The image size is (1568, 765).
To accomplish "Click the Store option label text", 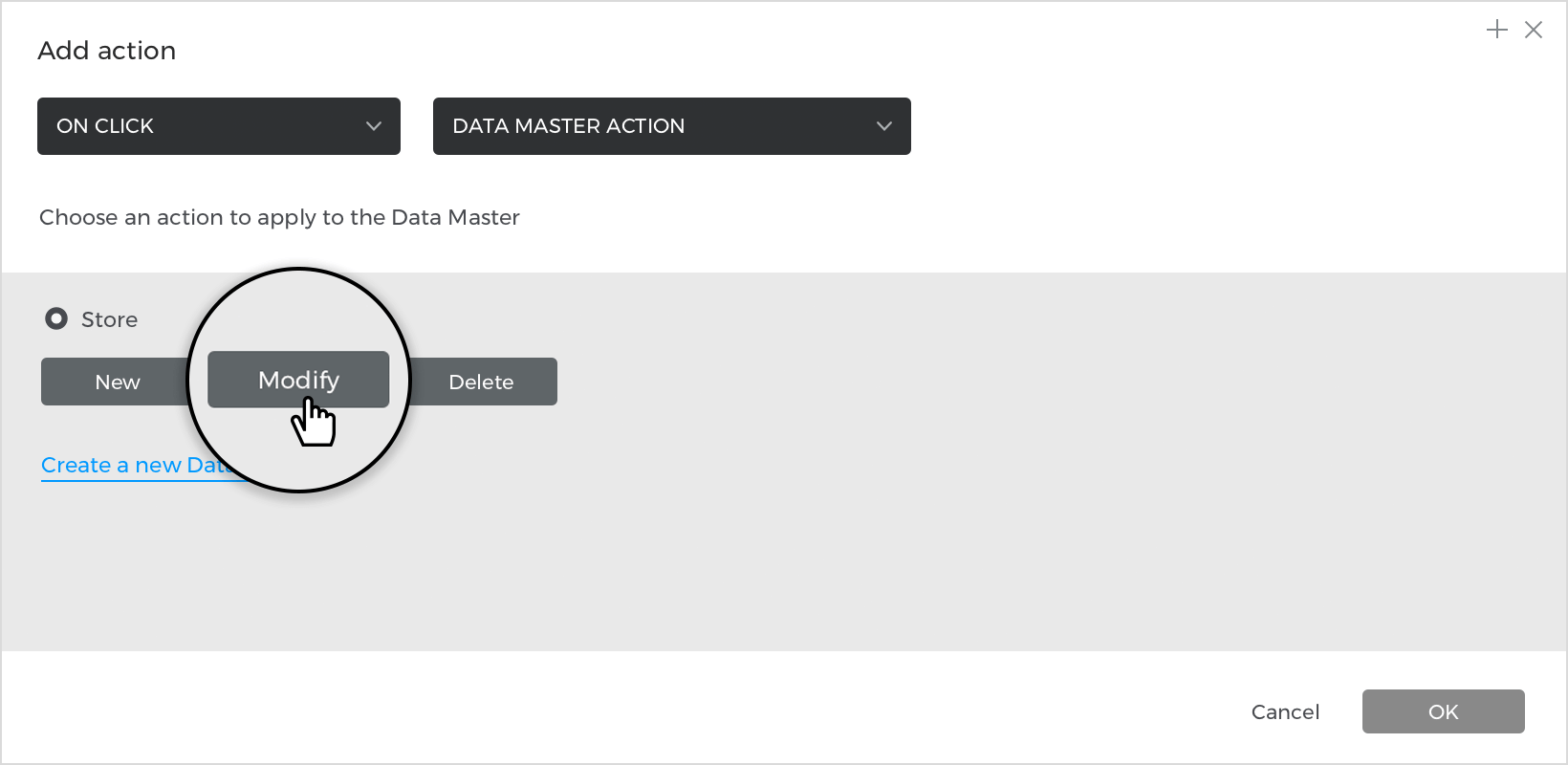I will tap(109, 319).
